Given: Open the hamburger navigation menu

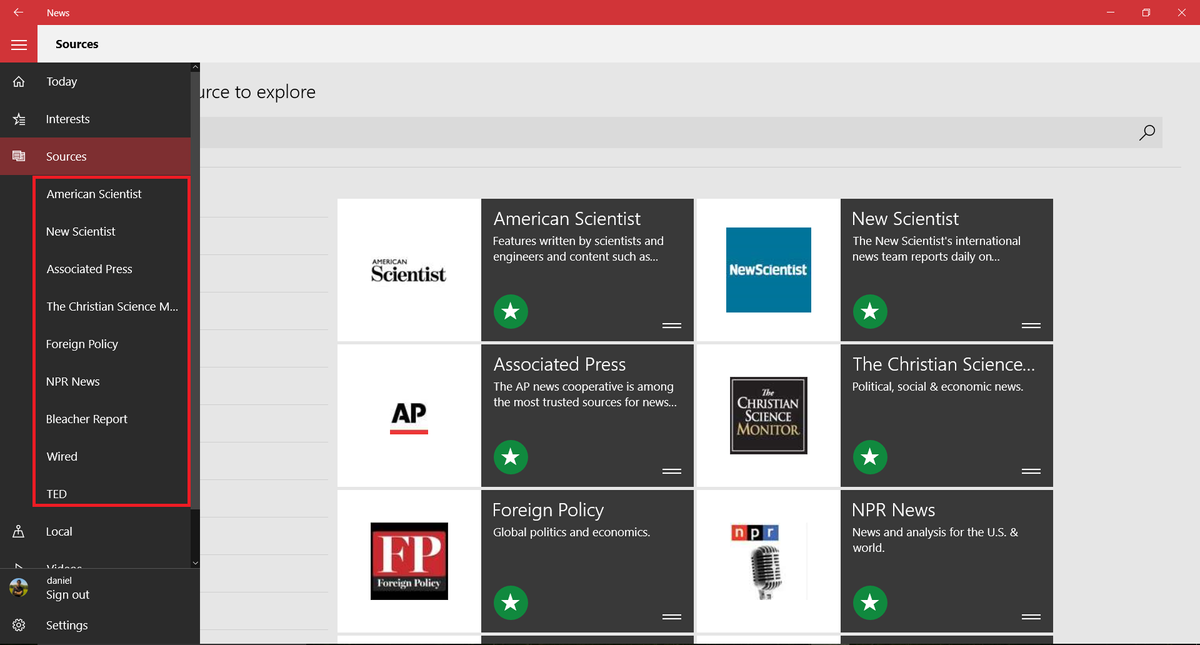Looking at the screenshot, I should [x=18, y=44].
